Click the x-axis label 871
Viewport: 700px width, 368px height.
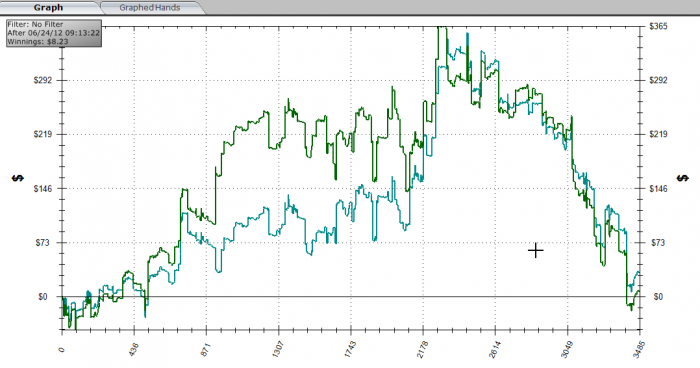(206, 349)
